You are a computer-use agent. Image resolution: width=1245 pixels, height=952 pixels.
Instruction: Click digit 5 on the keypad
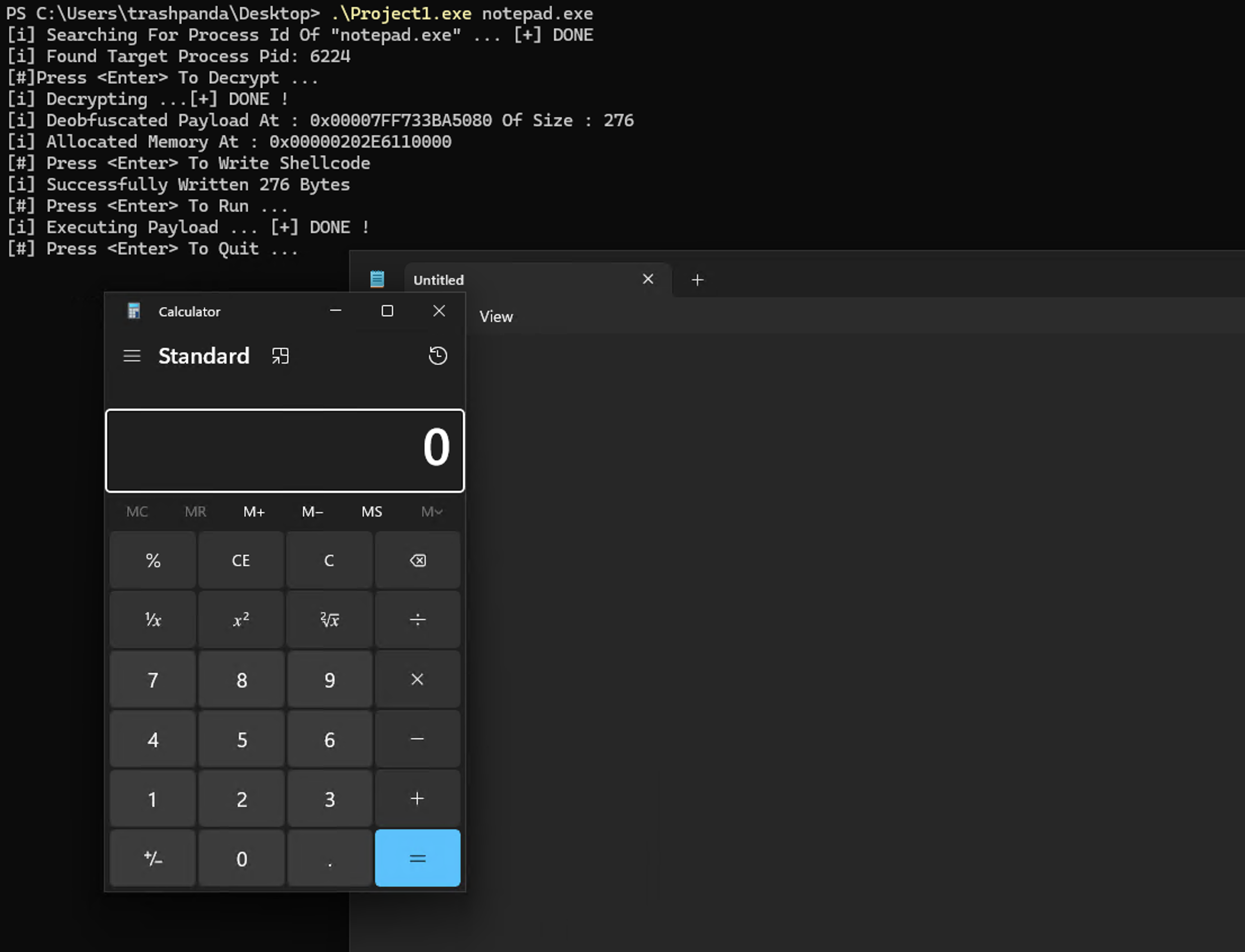[241, 739]
